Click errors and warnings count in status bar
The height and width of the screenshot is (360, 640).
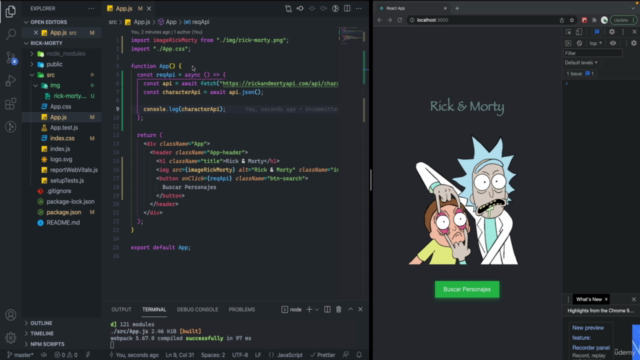(66, 355)
